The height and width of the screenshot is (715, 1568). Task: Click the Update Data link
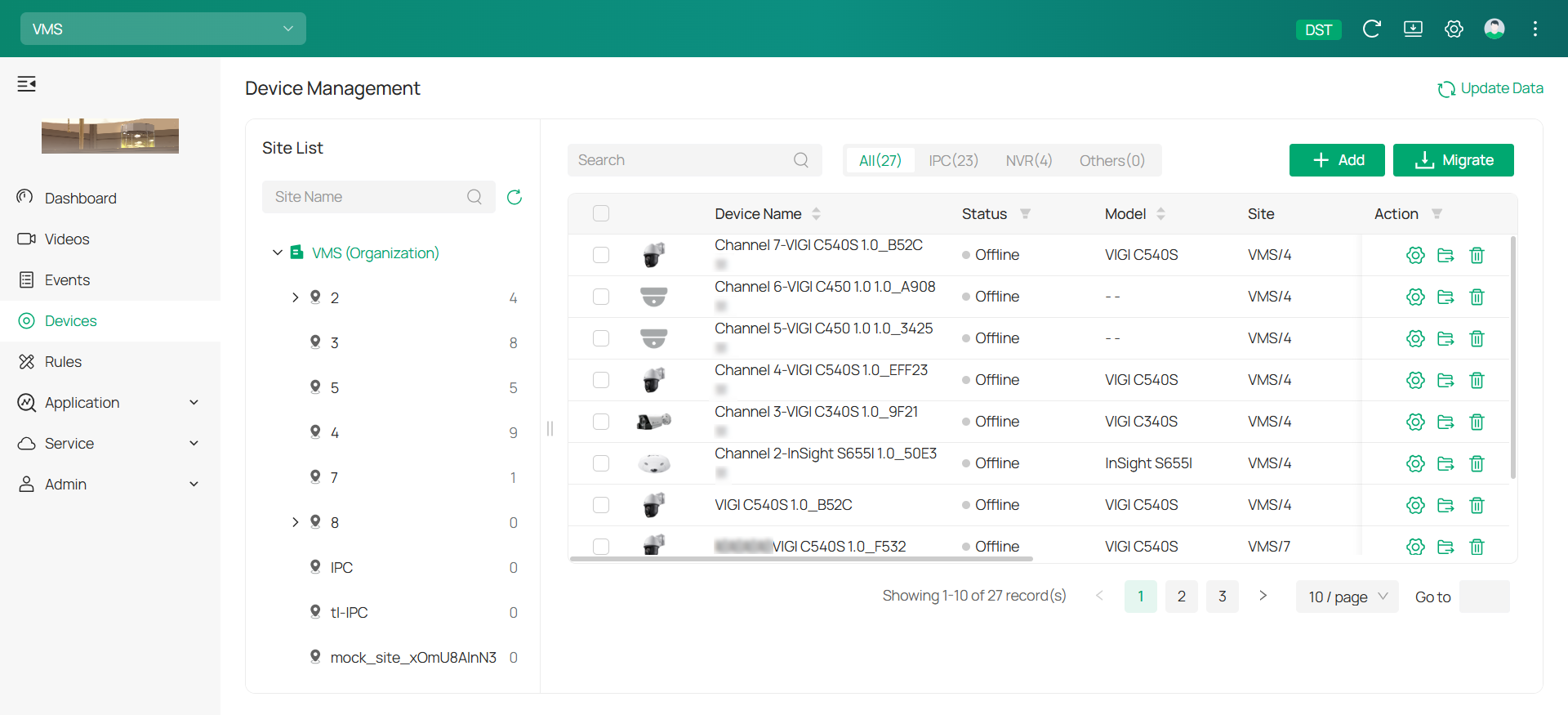coord(1490,88)
